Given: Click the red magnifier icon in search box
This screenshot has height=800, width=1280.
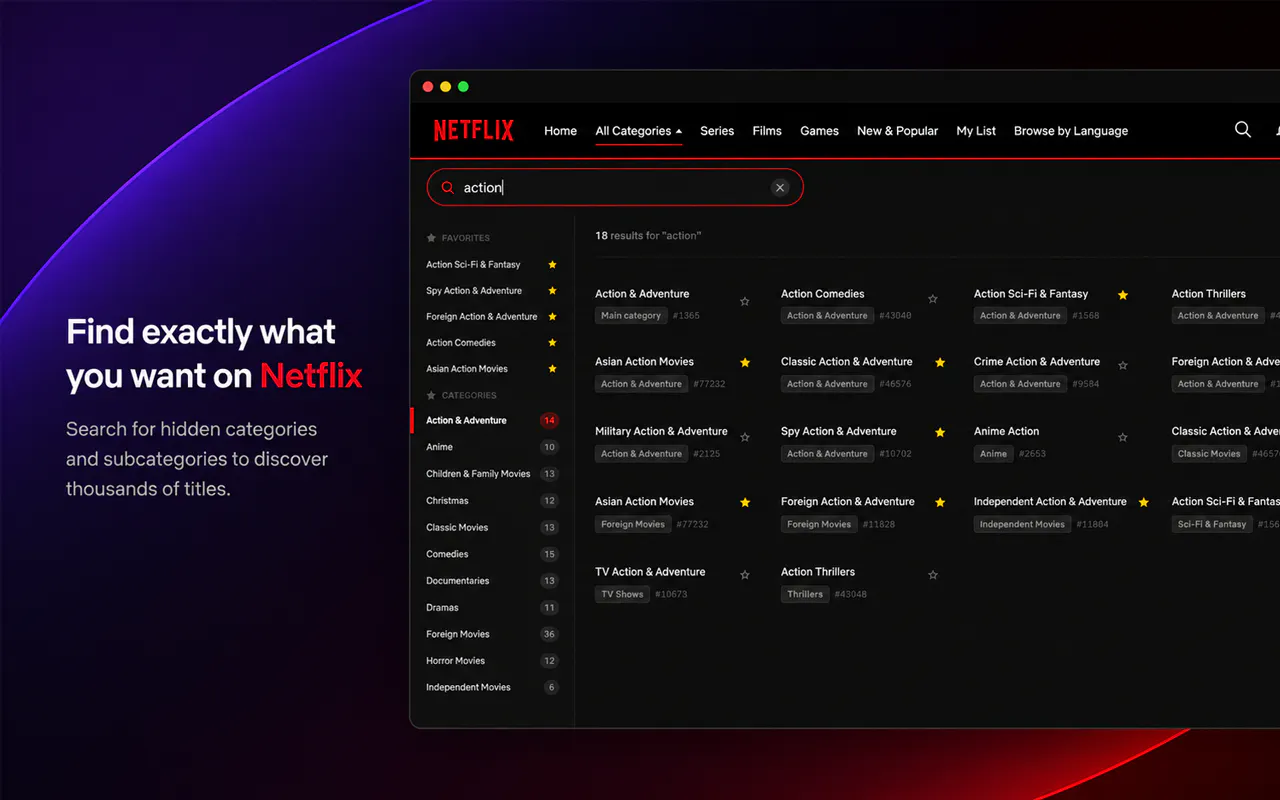Looking at the screenshot, I should 447,187.
